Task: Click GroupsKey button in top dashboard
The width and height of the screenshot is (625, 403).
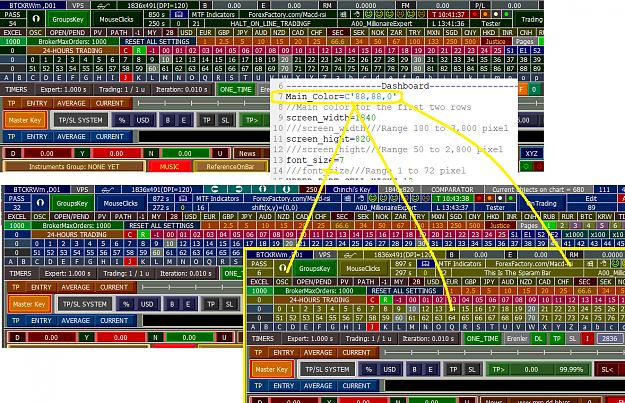Action: [68, 19]
